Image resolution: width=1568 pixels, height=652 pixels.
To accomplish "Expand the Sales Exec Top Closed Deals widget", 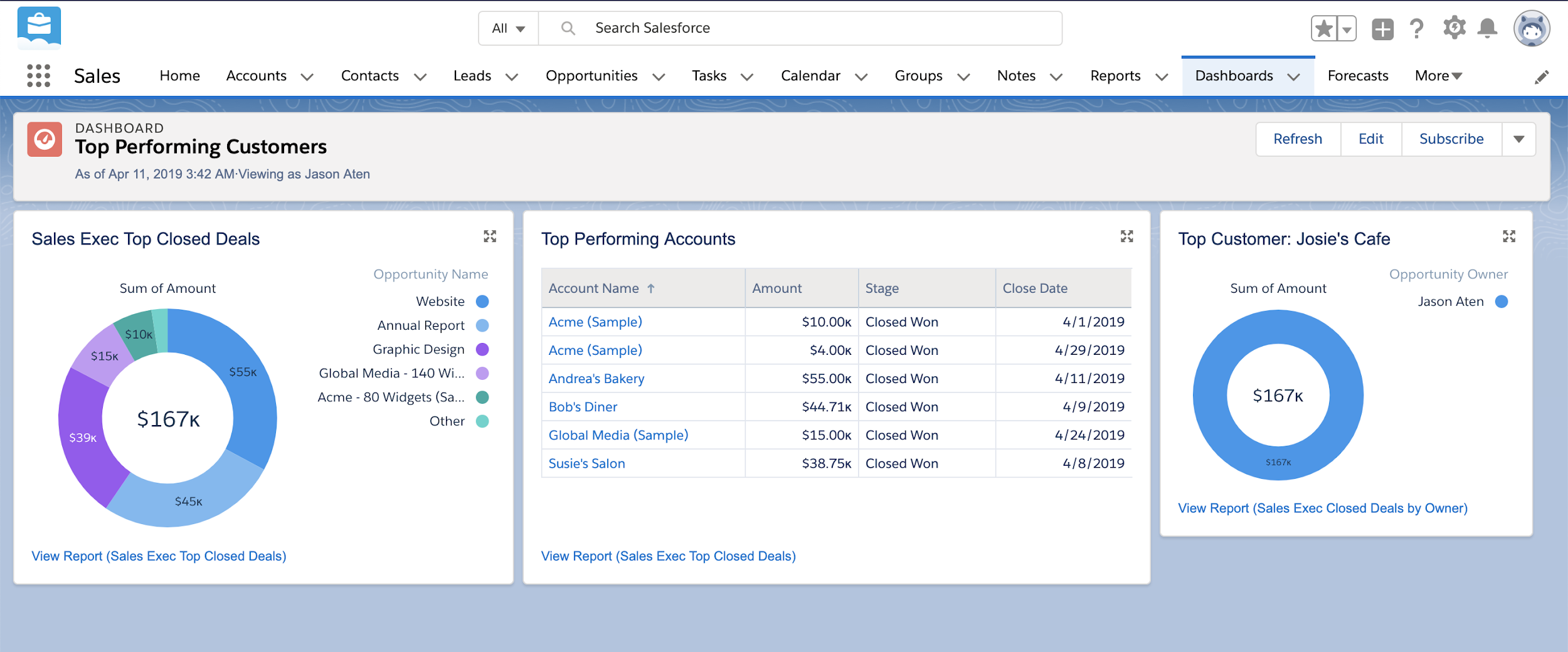I will pyautogui.click(x=490, y=236).
